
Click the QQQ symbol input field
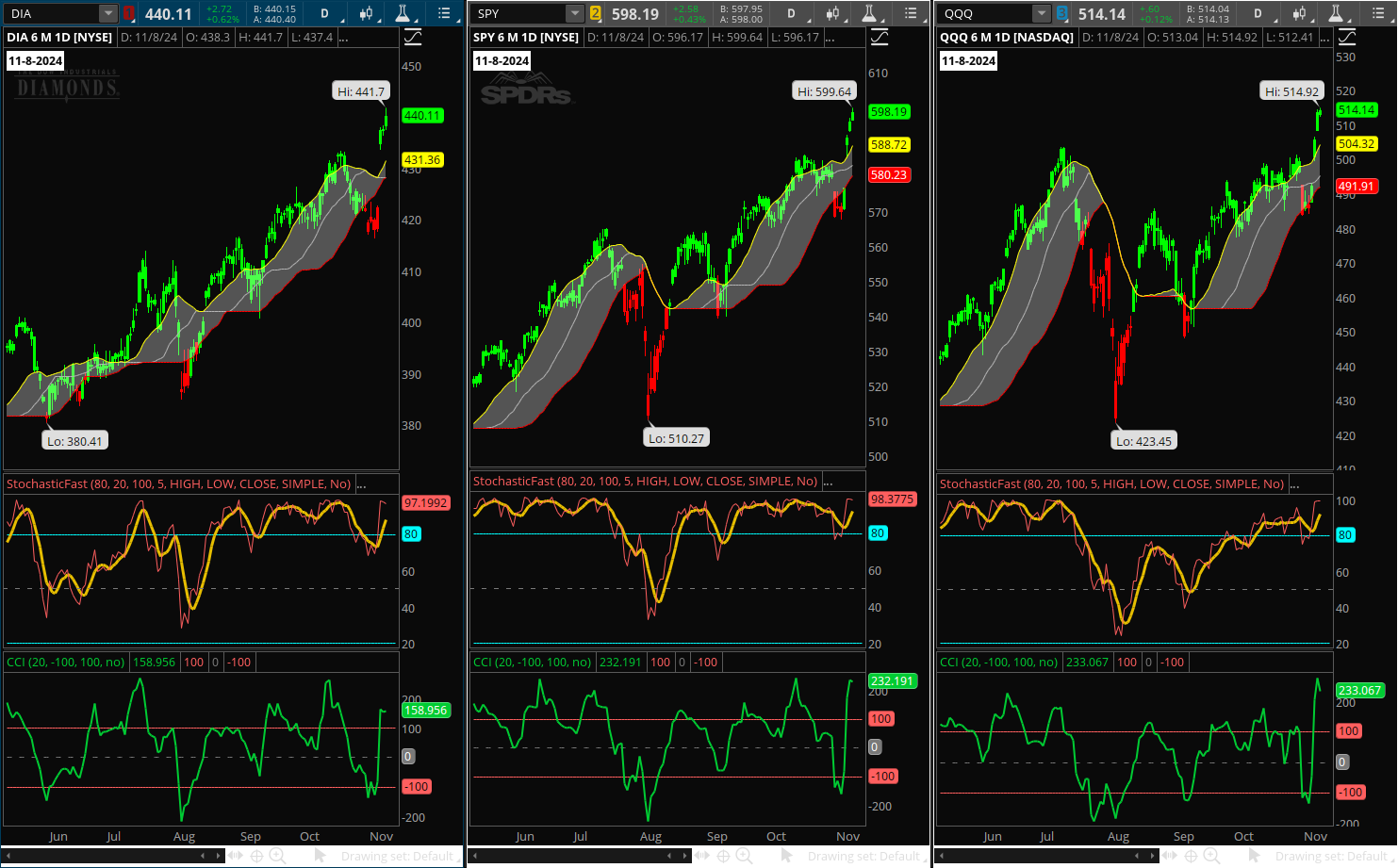985,13
